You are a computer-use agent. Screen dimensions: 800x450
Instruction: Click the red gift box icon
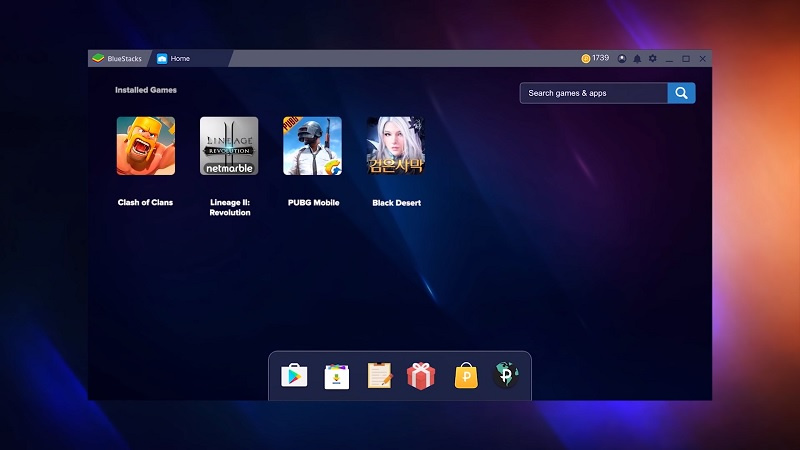(421, 376)
